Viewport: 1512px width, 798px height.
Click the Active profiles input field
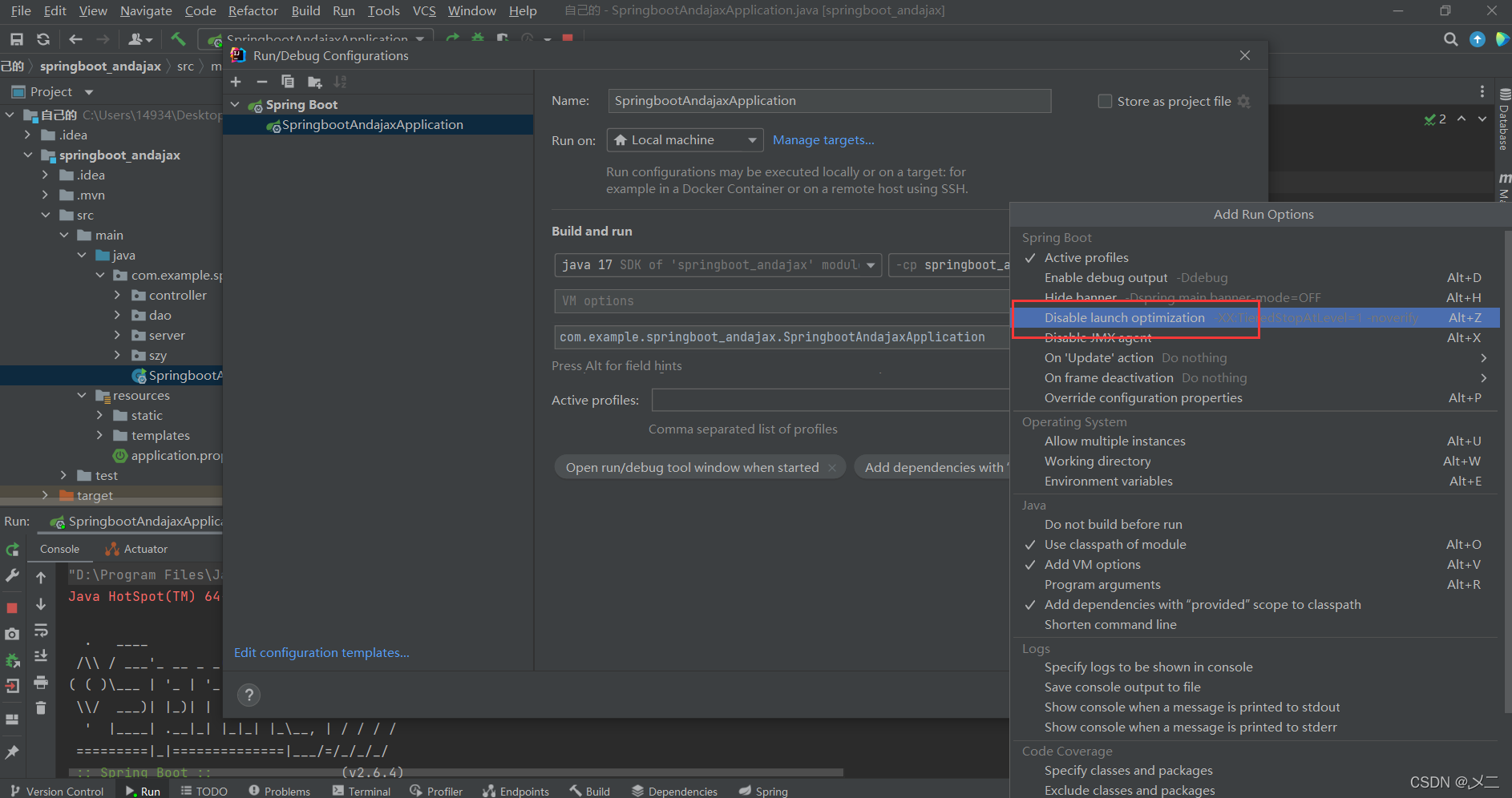click(831, 400)
